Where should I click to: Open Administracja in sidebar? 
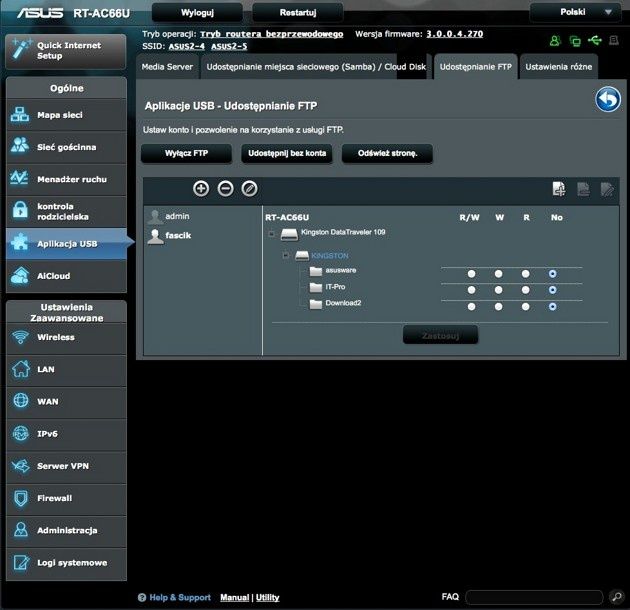pyautogui.click(x=66, y=530)
